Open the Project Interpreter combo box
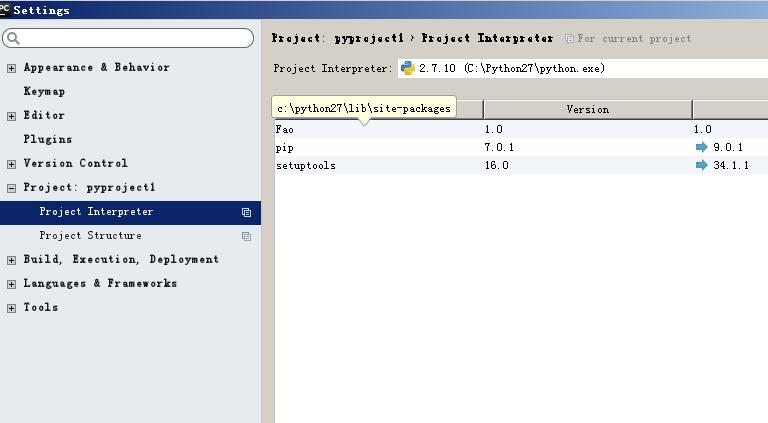Image resolution: width=768 pixels, height=423 pixels. coord(583,68)
